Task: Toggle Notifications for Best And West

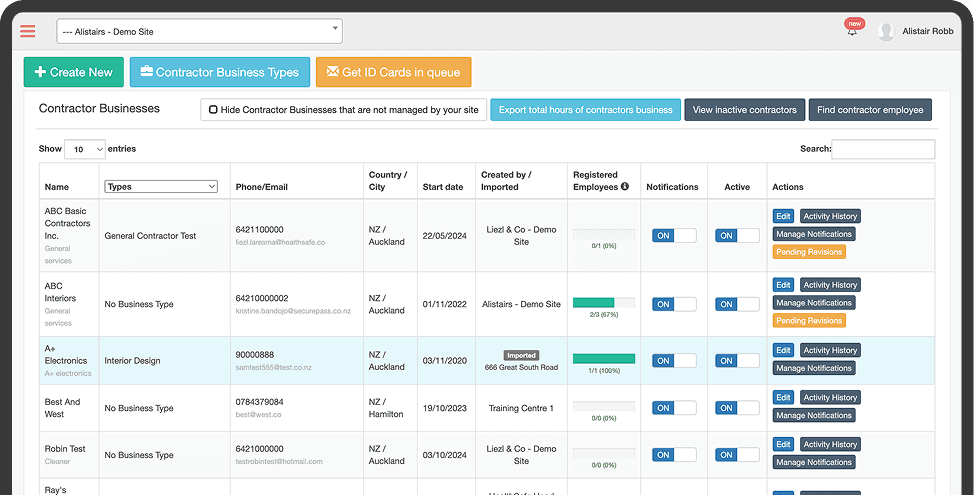Action: (674, 408)
